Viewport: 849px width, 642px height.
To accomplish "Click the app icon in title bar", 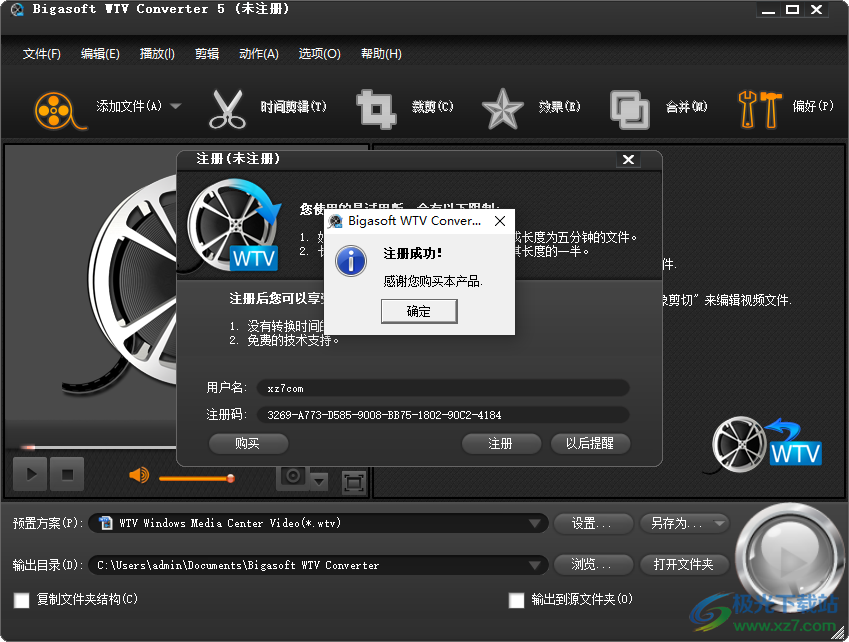I will click(17, 9).
